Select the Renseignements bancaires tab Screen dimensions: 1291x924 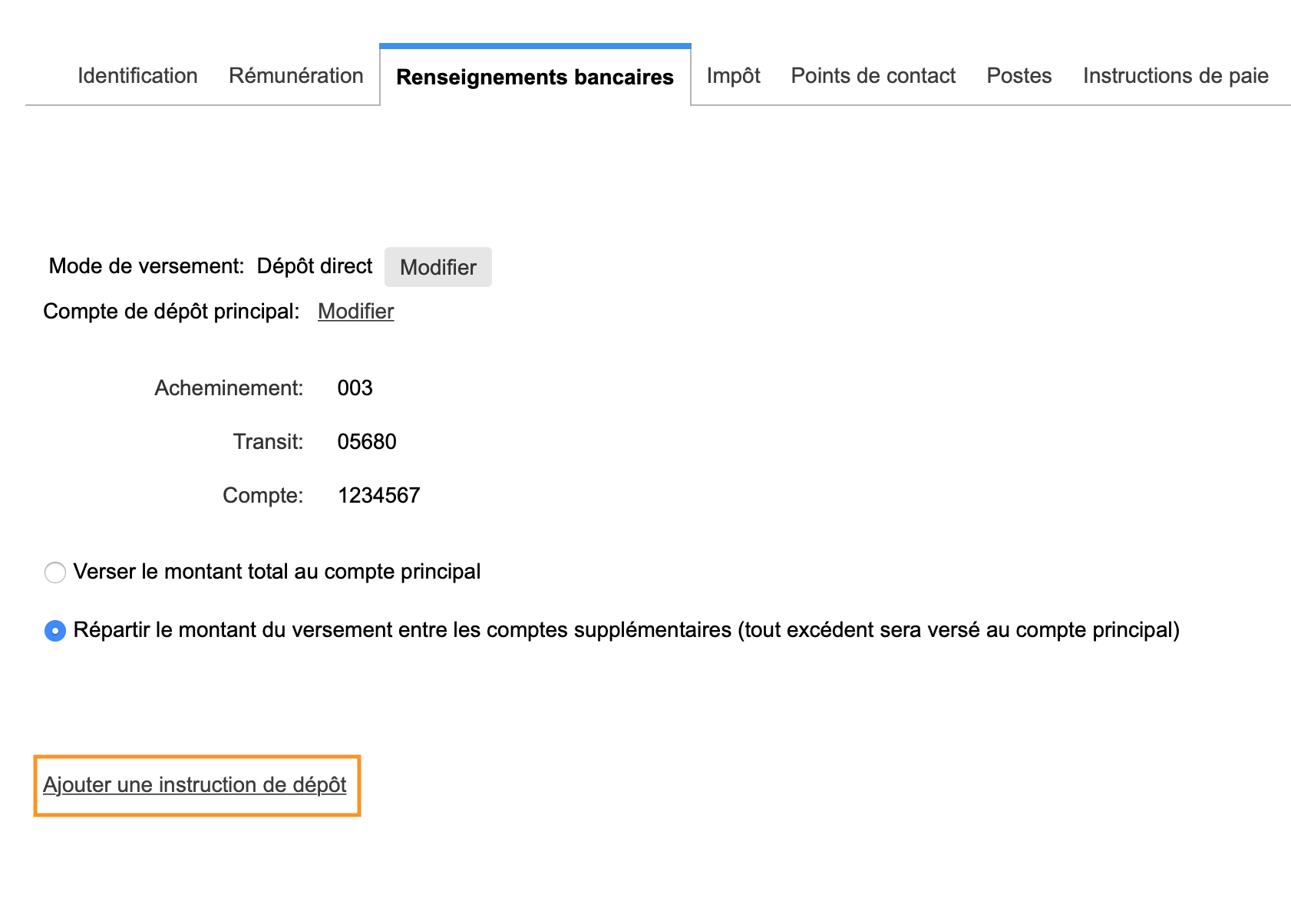[535, 77]
